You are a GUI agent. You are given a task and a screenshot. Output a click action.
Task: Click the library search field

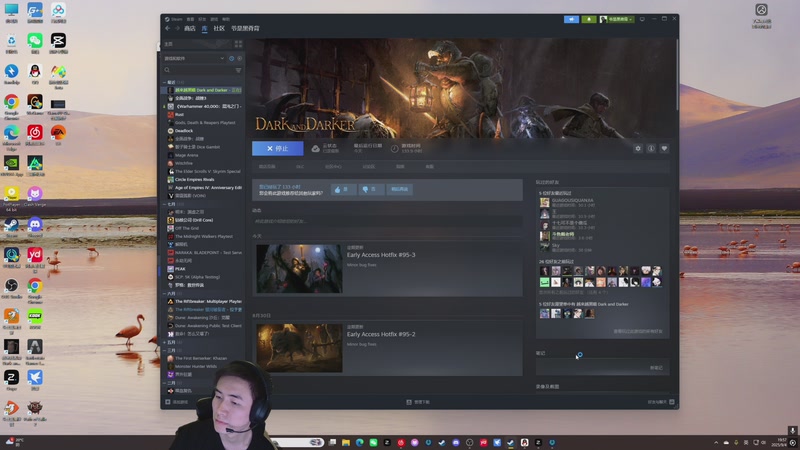[x=198, y=70]
